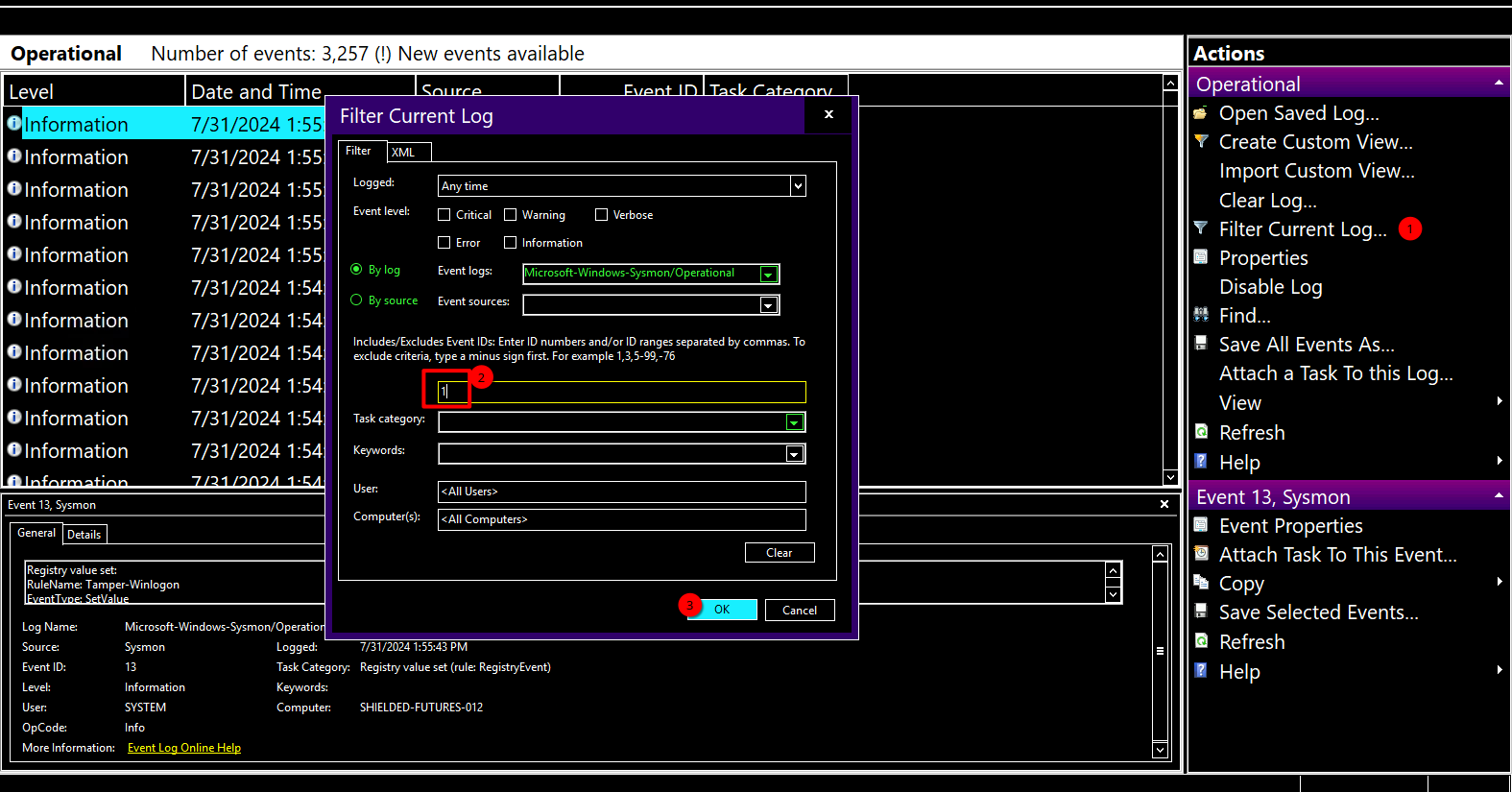Image resolution: width=1512 pixels, height=792 pixels.
Task: Select the By source radio button
Action: [x=356, y=300]
